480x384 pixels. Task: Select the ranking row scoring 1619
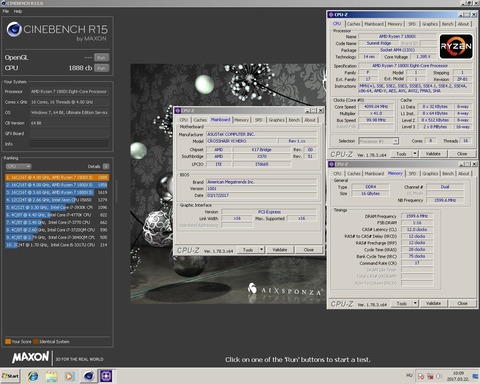[57, 192]
